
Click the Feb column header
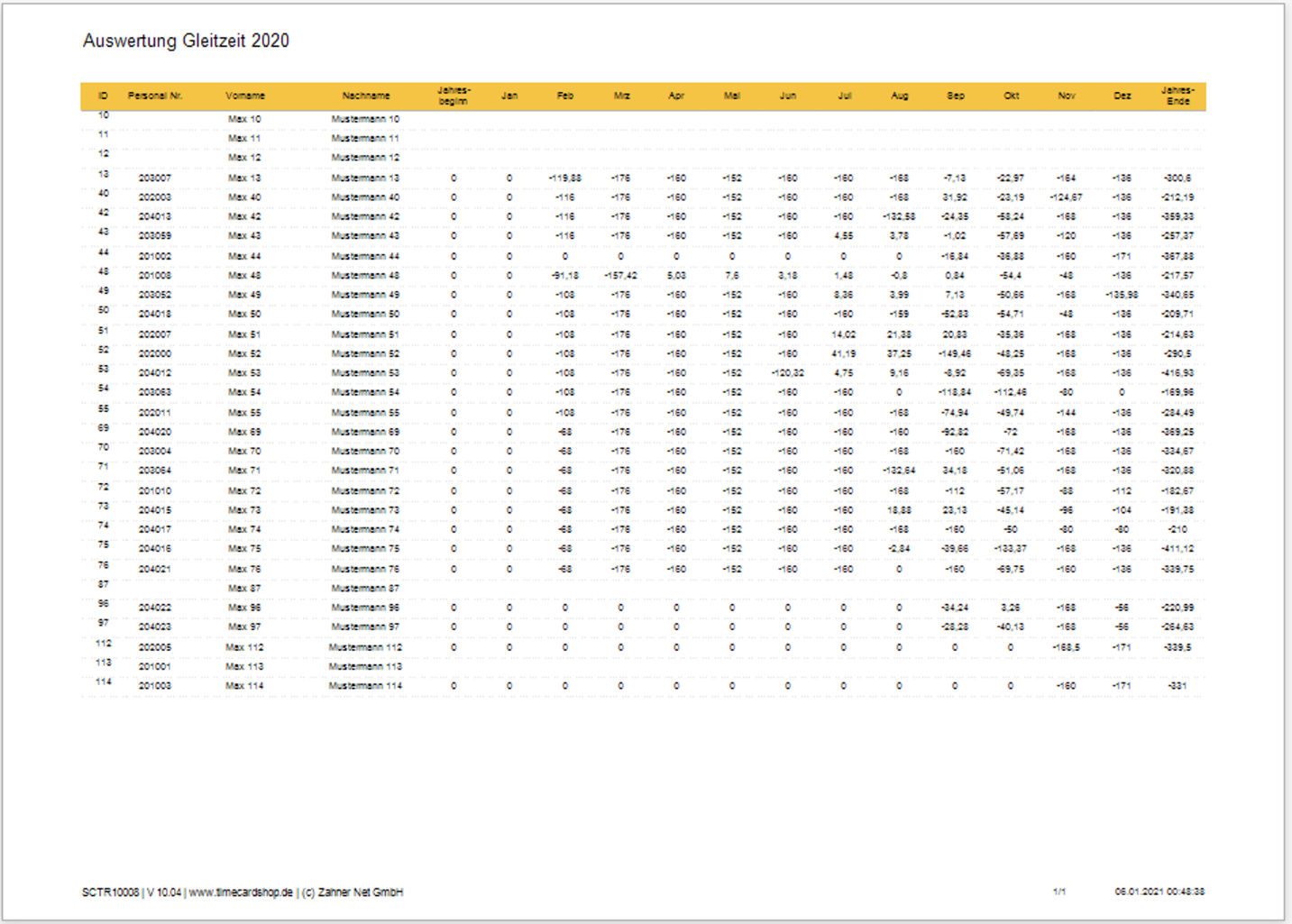point(564,96)
